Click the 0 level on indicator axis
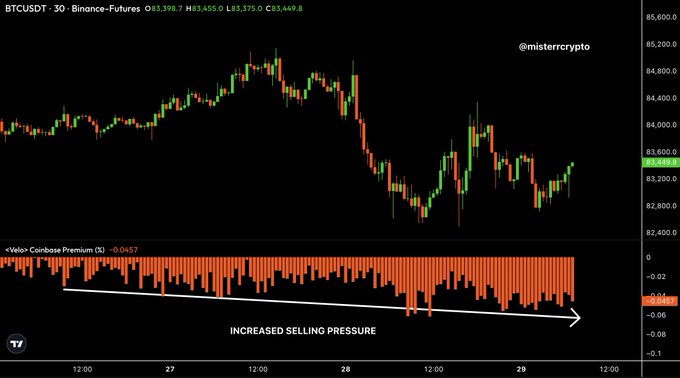 click(x=648, y=257)
